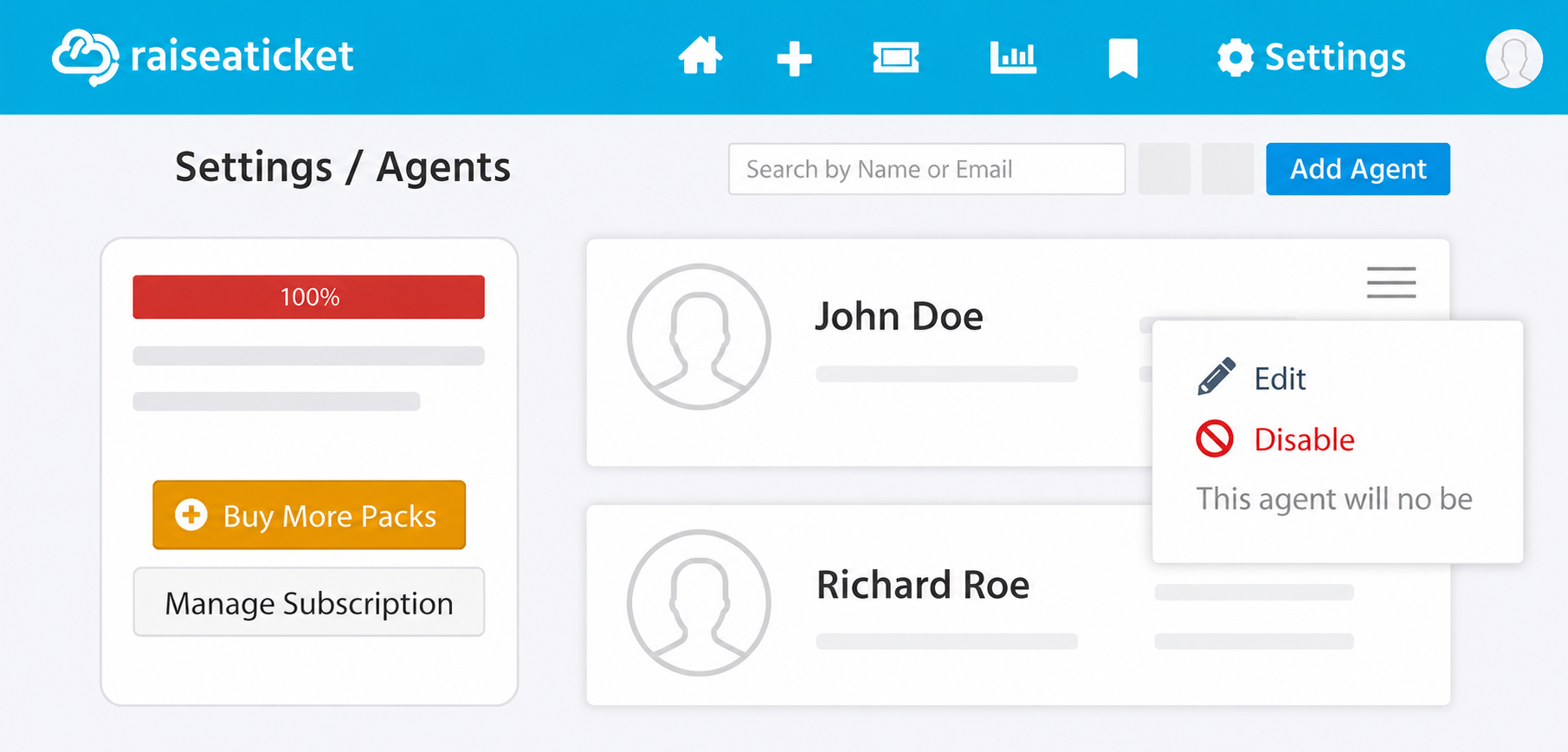This screenshot has height=752, width=1568.
Task: Click the Richard Roe name
Action: tap(923, 585)
